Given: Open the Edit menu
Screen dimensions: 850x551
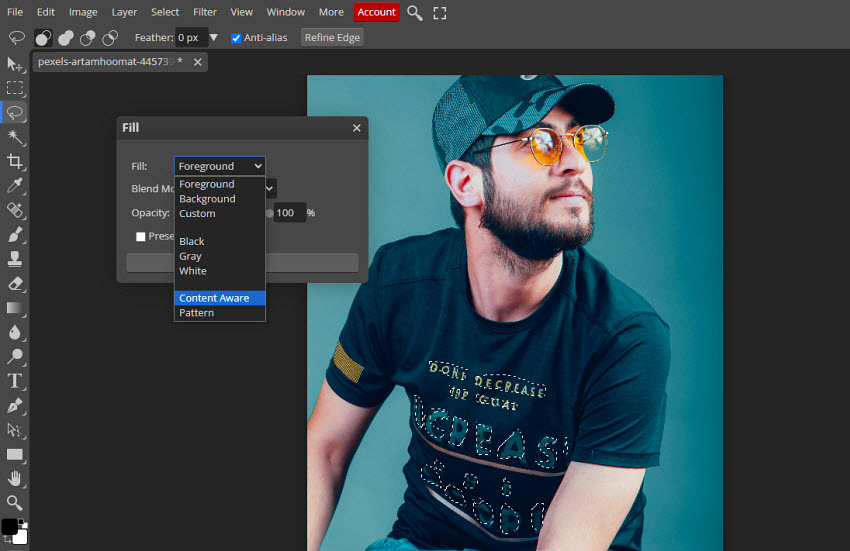Looking at the screenshot, I should (46, 12).
